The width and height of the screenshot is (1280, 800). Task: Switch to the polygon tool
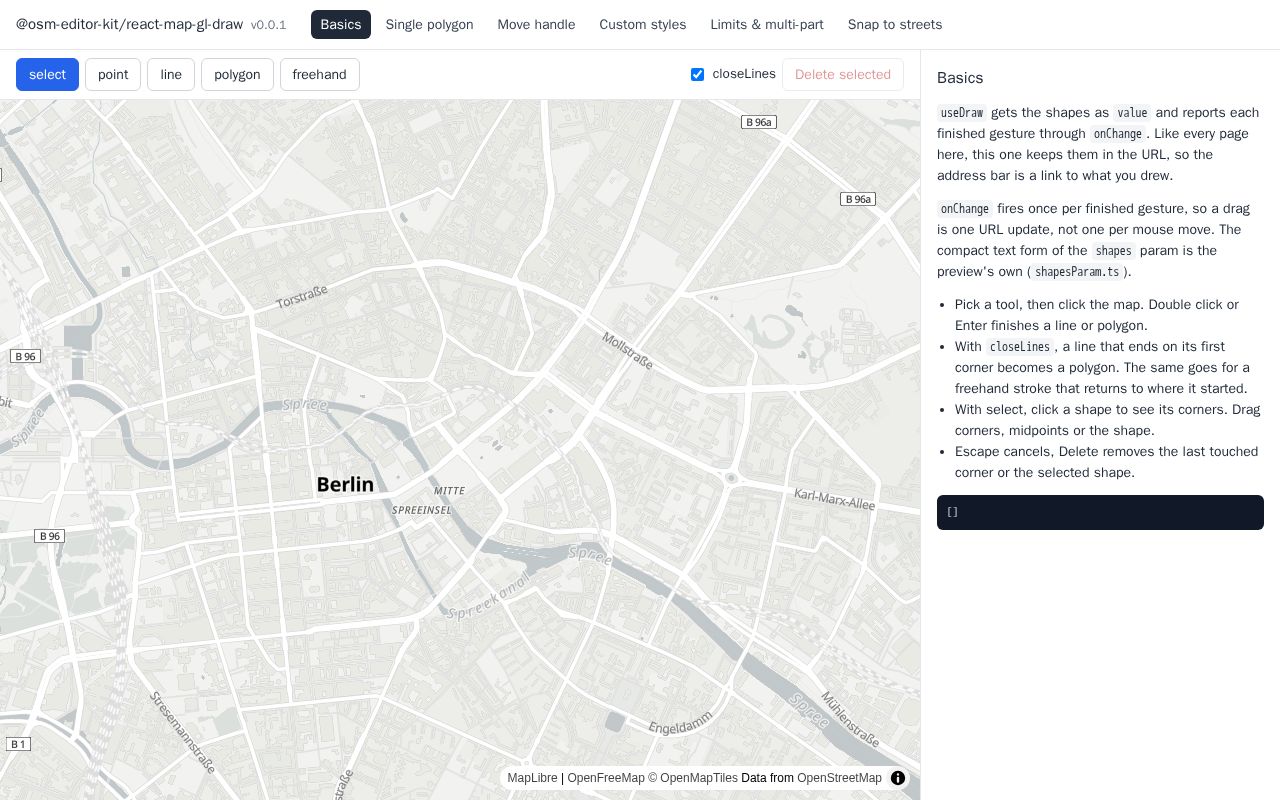237,74
